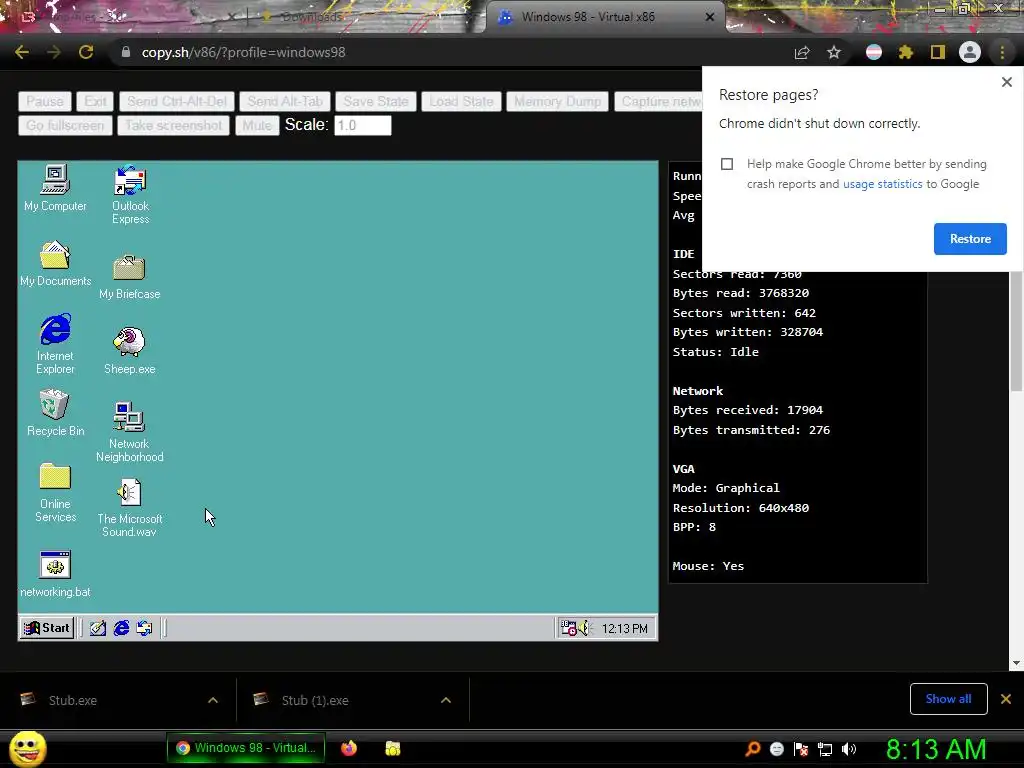This screenshot has height=768, width=1024.
Task: Click the smiley face start button
Action: coord(27,748)
